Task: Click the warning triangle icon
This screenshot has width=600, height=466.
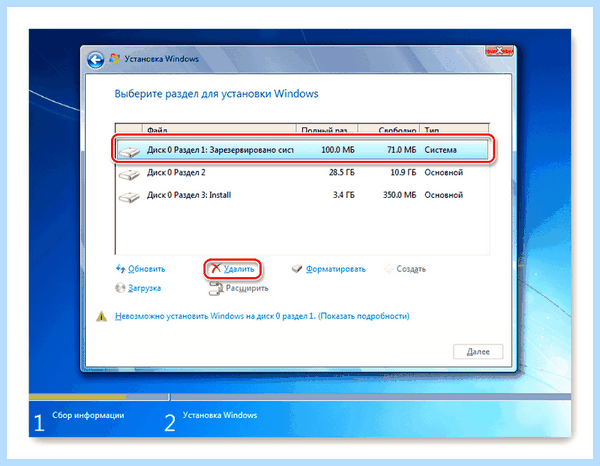Action: (101, 316)
